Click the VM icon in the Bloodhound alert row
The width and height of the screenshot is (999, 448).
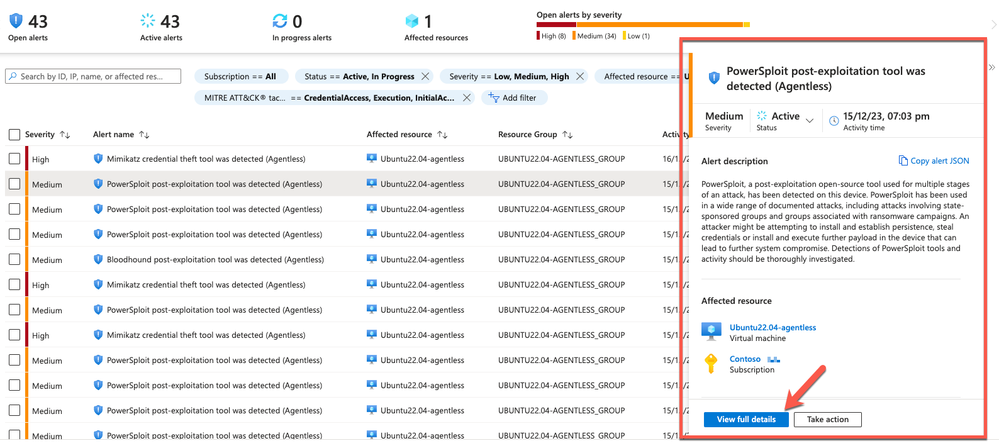371,259
